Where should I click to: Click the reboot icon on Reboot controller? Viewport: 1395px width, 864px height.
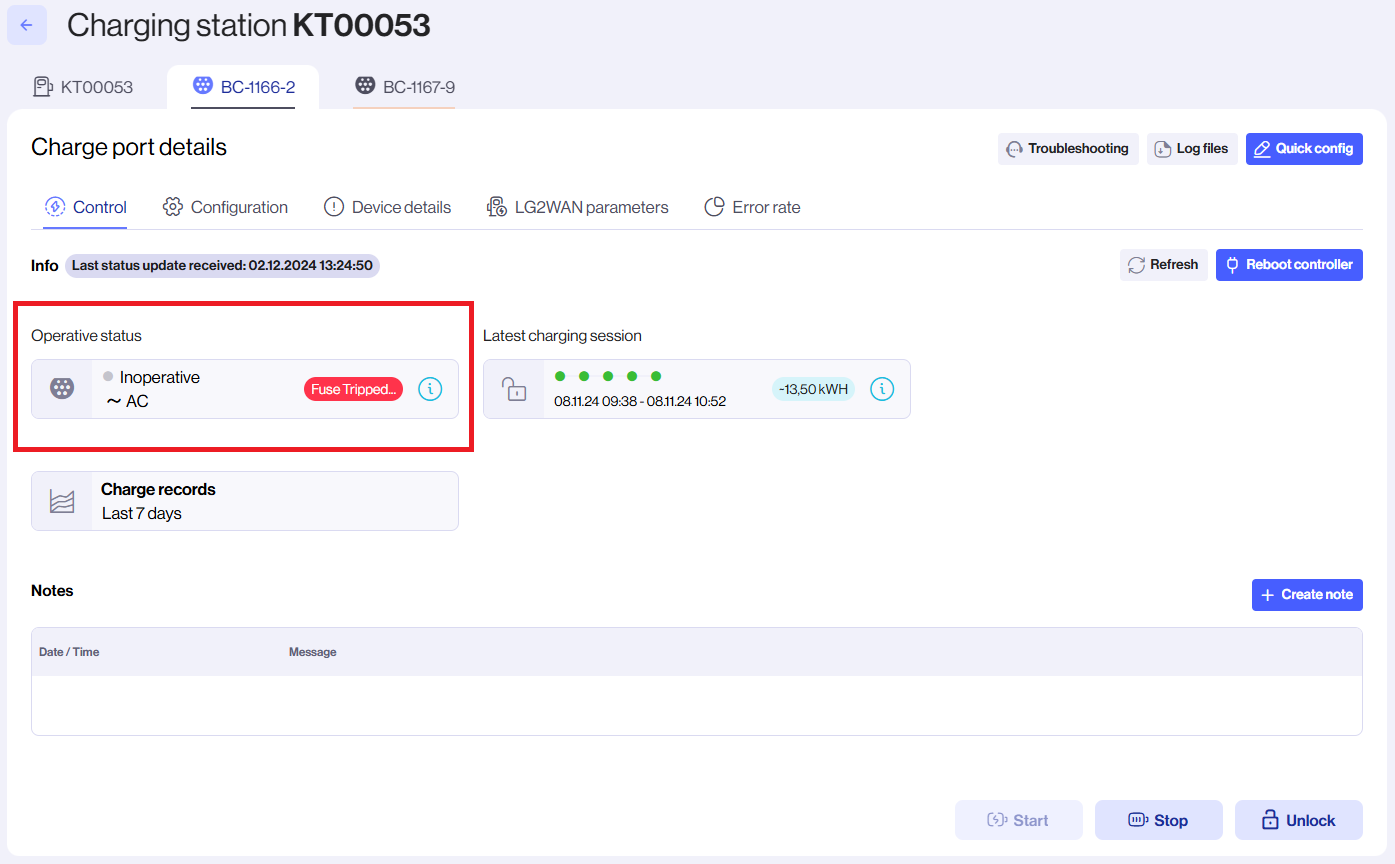click(1233, 264)
